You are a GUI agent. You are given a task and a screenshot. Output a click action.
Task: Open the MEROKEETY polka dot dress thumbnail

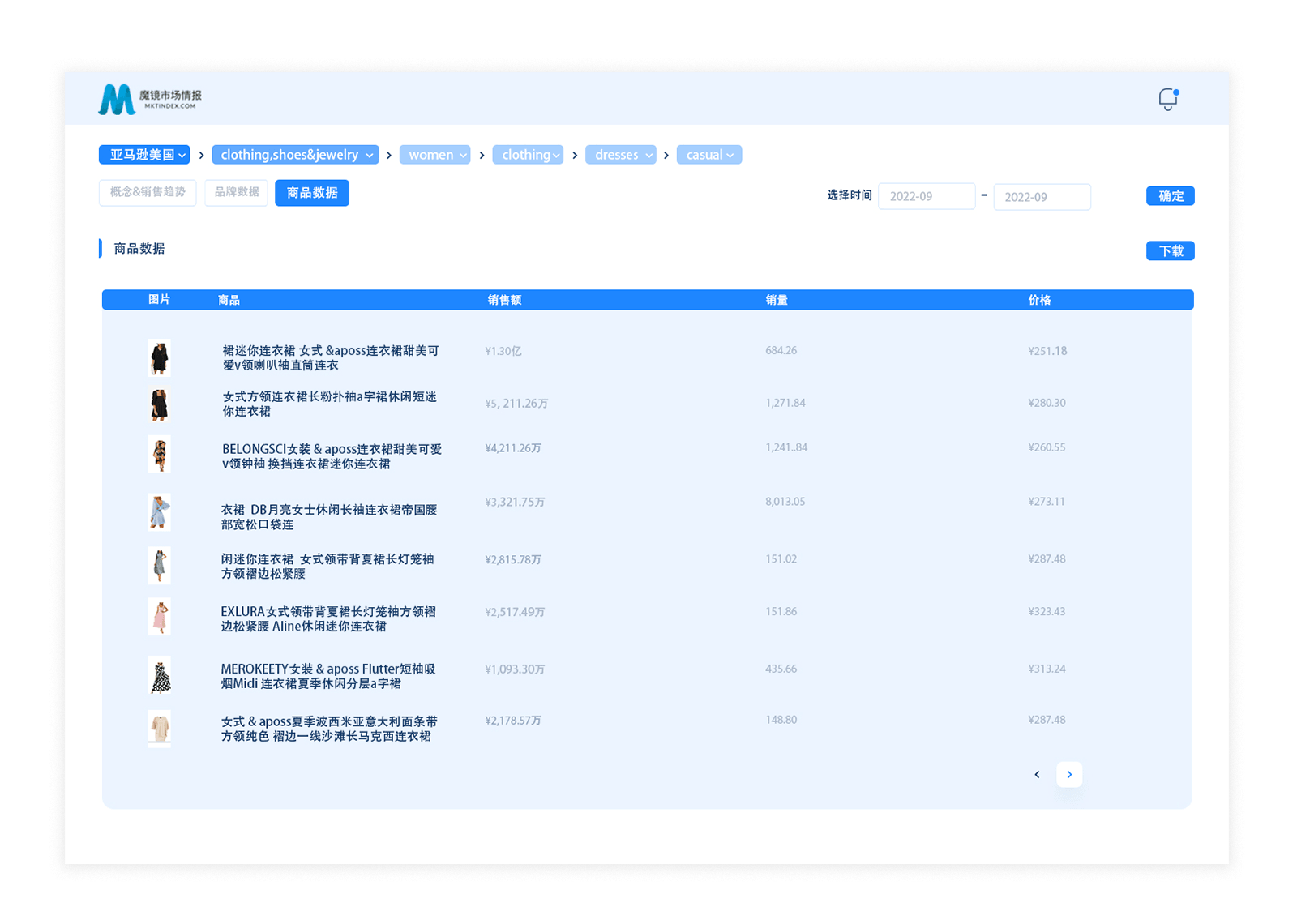(161, 676)
